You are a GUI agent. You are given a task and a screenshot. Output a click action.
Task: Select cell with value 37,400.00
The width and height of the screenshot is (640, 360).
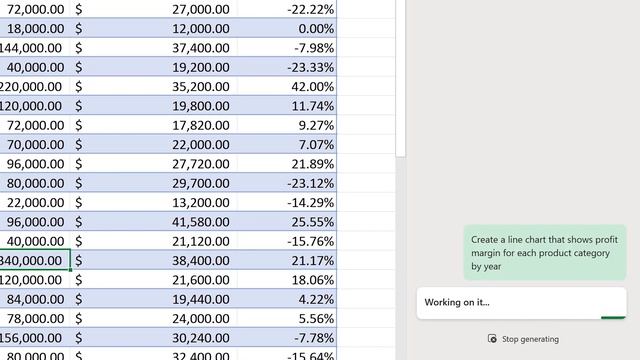[154, 48]
